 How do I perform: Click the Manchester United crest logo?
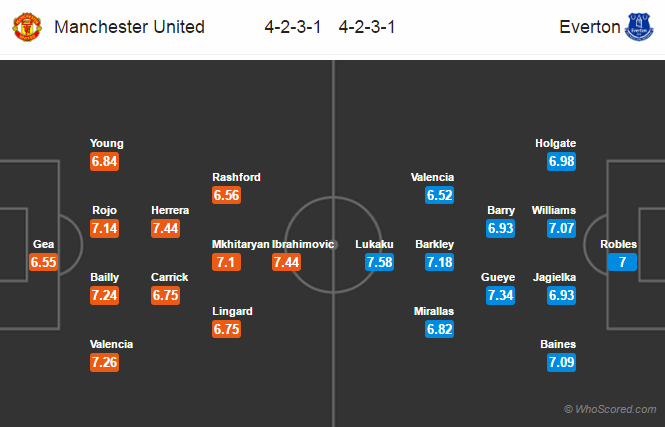coord(27,27)
